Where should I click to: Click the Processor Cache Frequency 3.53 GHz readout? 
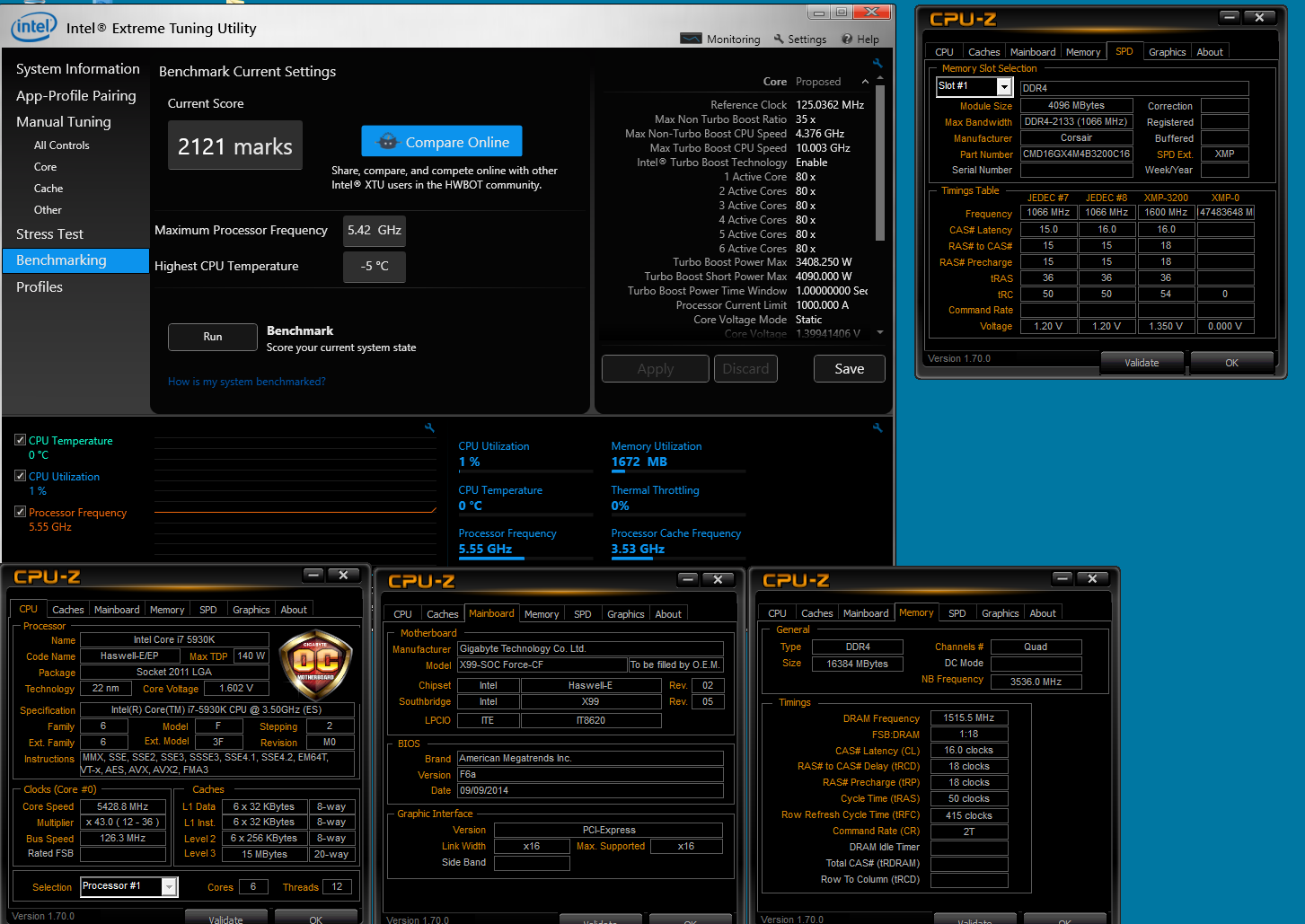coord(638,549)
